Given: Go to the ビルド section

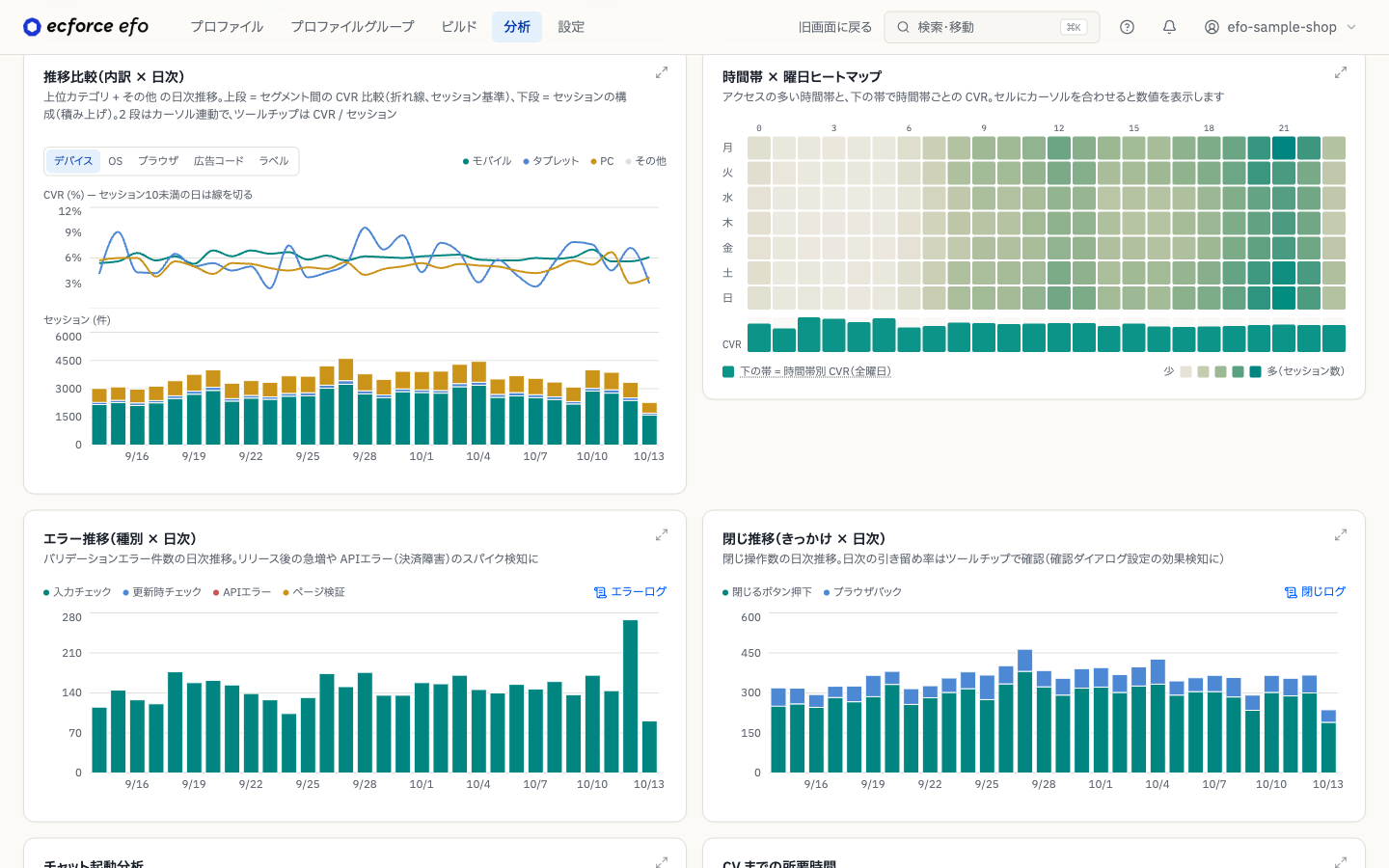Looking at the screenshot, I should [x=459, y=27].
